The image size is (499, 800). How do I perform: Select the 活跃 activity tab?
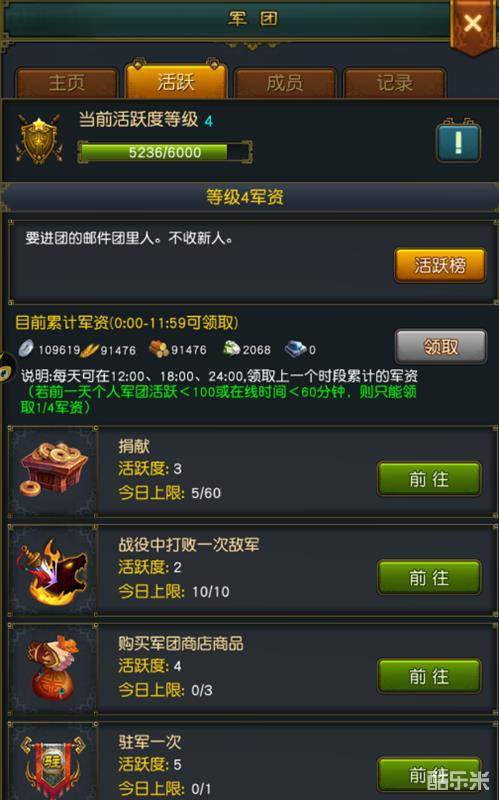point(176,80)
